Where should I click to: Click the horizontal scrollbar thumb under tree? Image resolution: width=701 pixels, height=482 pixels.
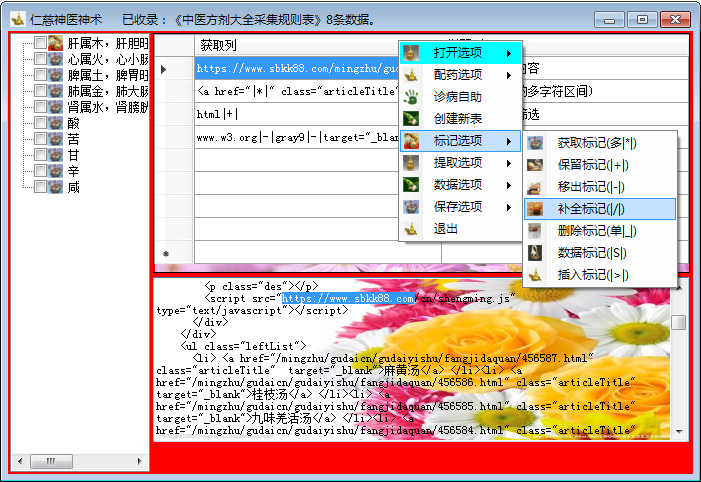(x=51, y=461)
